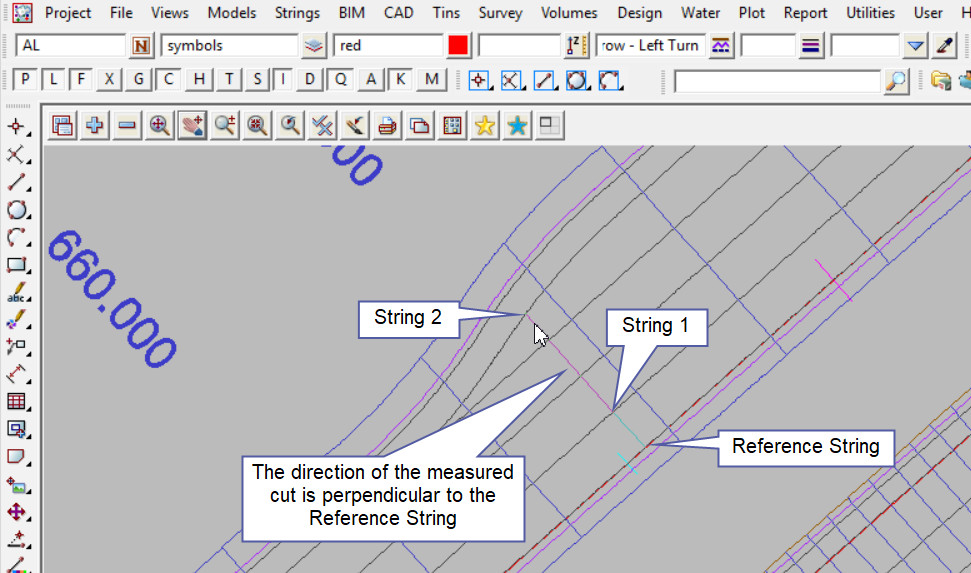Image resolution: width=971 pixels, height=573 pixels.
Task: Select the CAD text 'abc' pencil tool
Action: (x=17, y=292)
